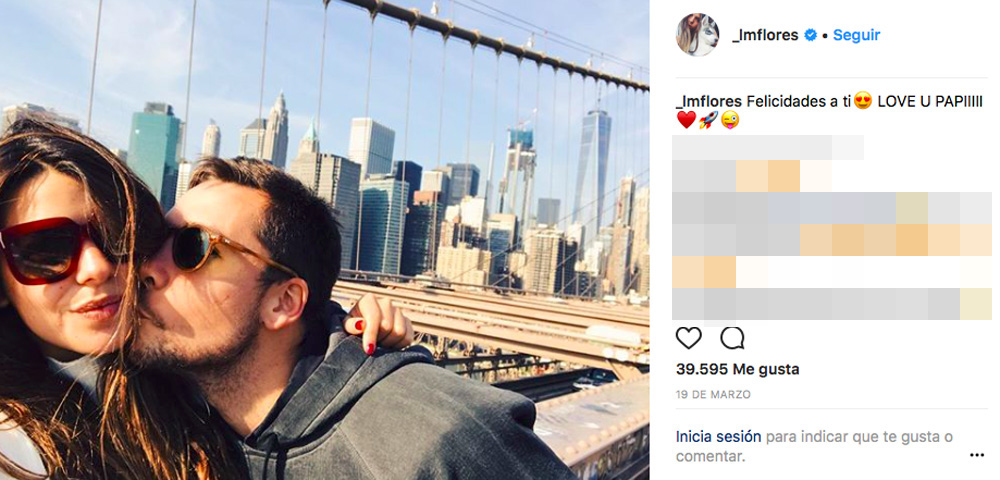Open the _lmflores username in the post header
This screenshot has height=480, width=1000.
(x=765, y=35)
